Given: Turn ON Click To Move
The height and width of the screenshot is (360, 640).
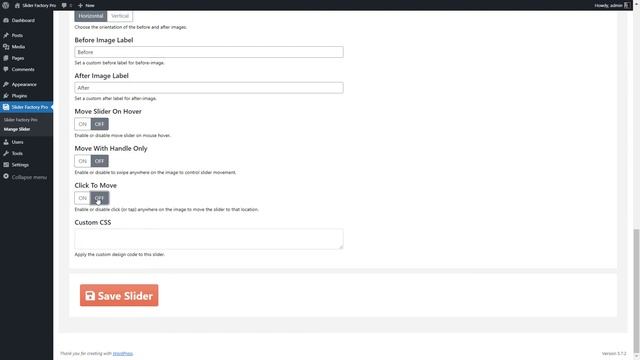Looking at the screenshot, I should pos(82,198).
